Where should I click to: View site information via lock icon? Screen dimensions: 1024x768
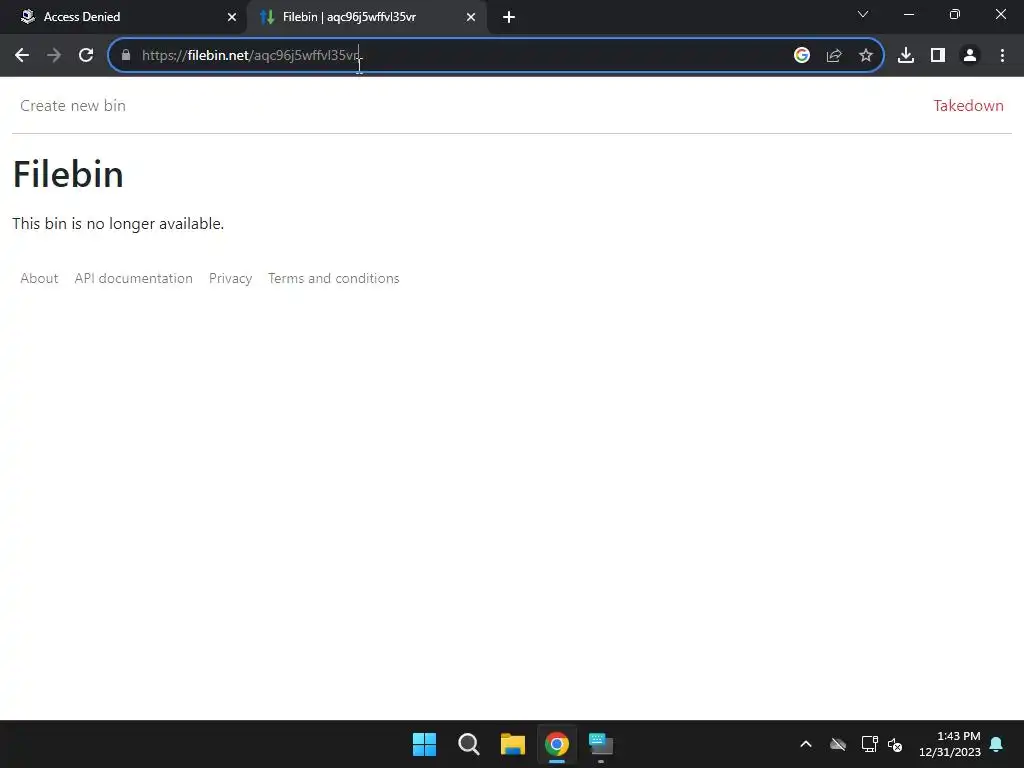point(126,56)
